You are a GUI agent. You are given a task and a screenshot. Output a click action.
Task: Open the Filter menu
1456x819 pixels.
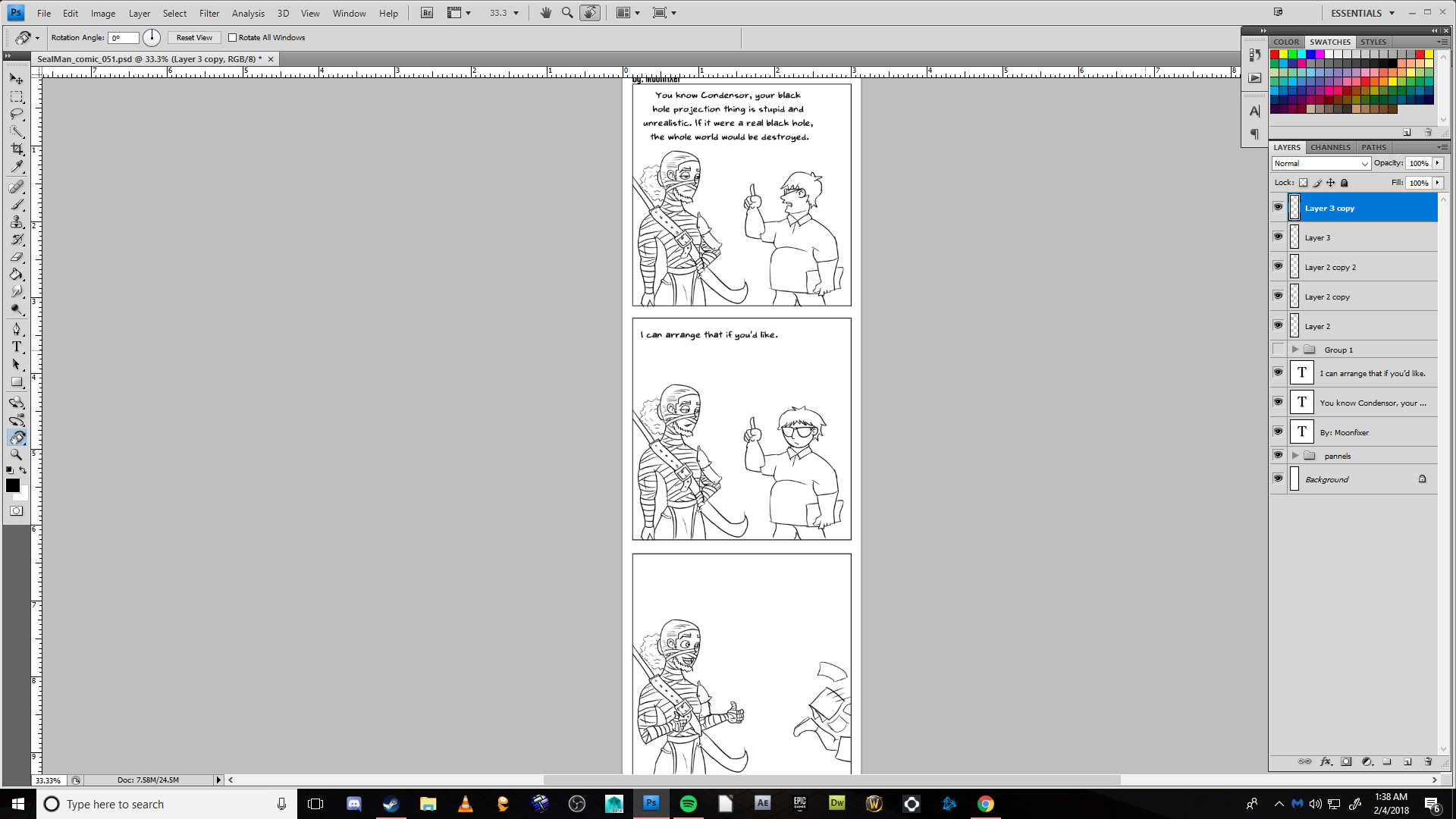pos(209,13)
